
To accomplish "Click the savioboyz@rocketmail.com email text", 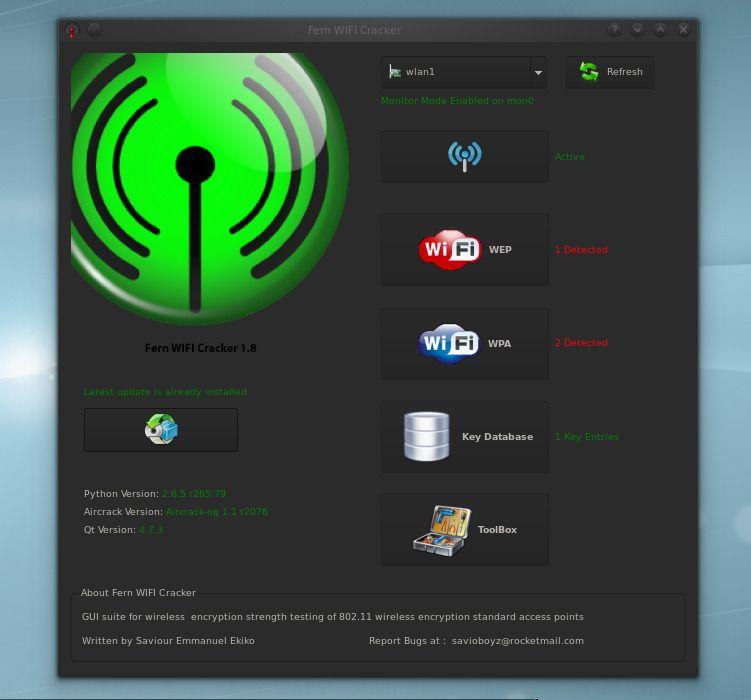I will click(x=518, y=641).
